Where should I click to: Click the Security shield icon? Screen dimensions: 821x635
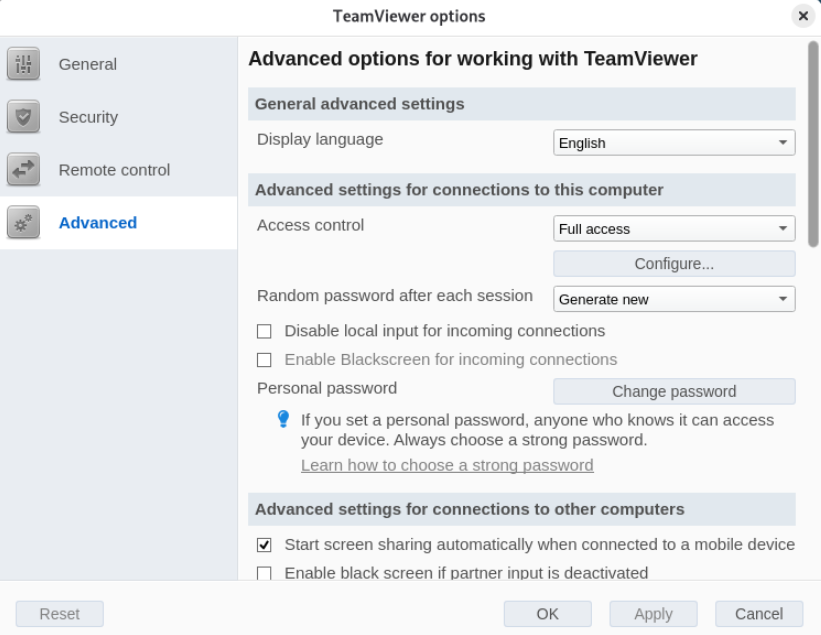coord(22,117)
